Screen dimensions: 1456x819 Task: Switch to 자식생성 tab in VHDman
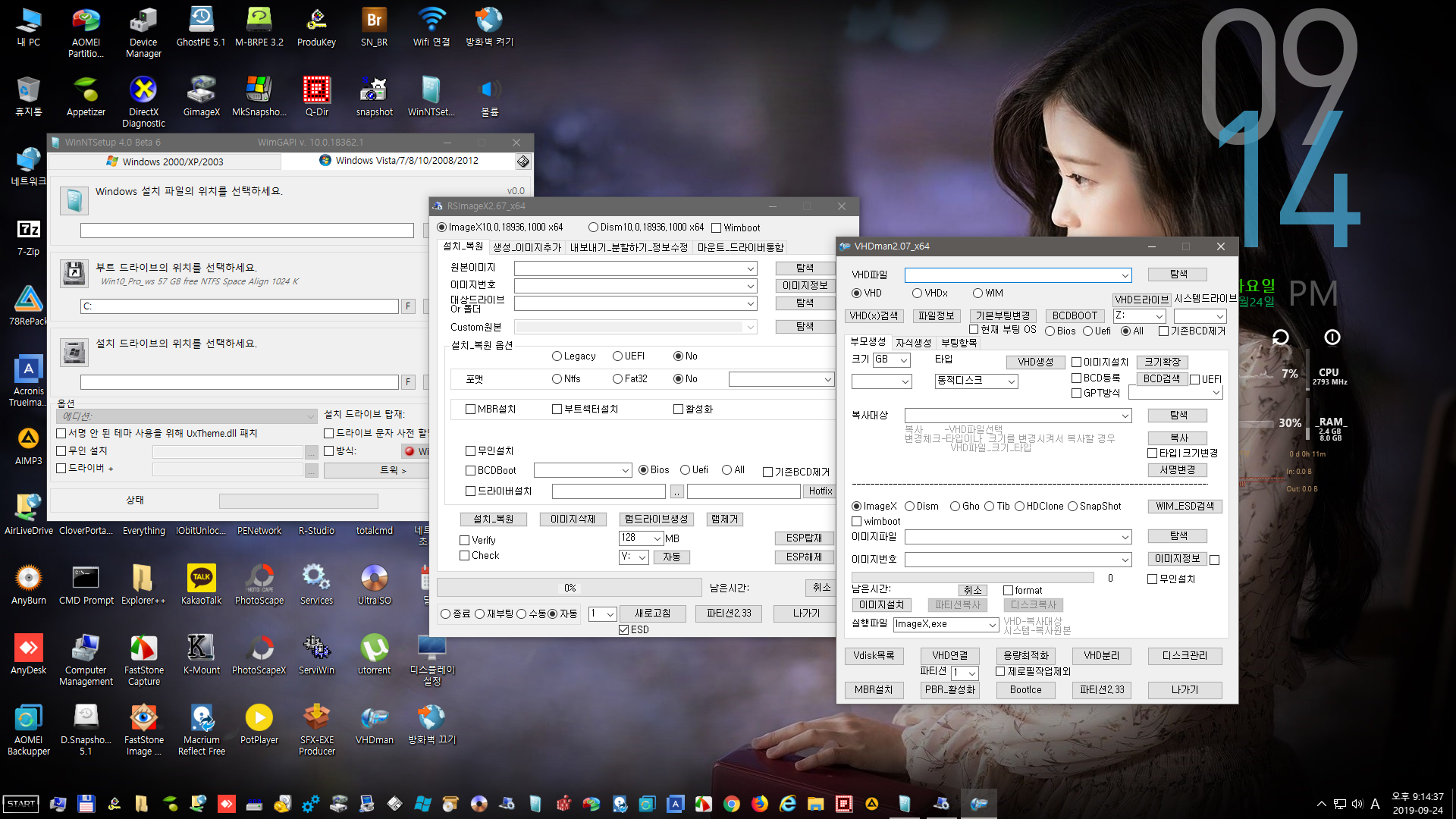coord(913,344)
